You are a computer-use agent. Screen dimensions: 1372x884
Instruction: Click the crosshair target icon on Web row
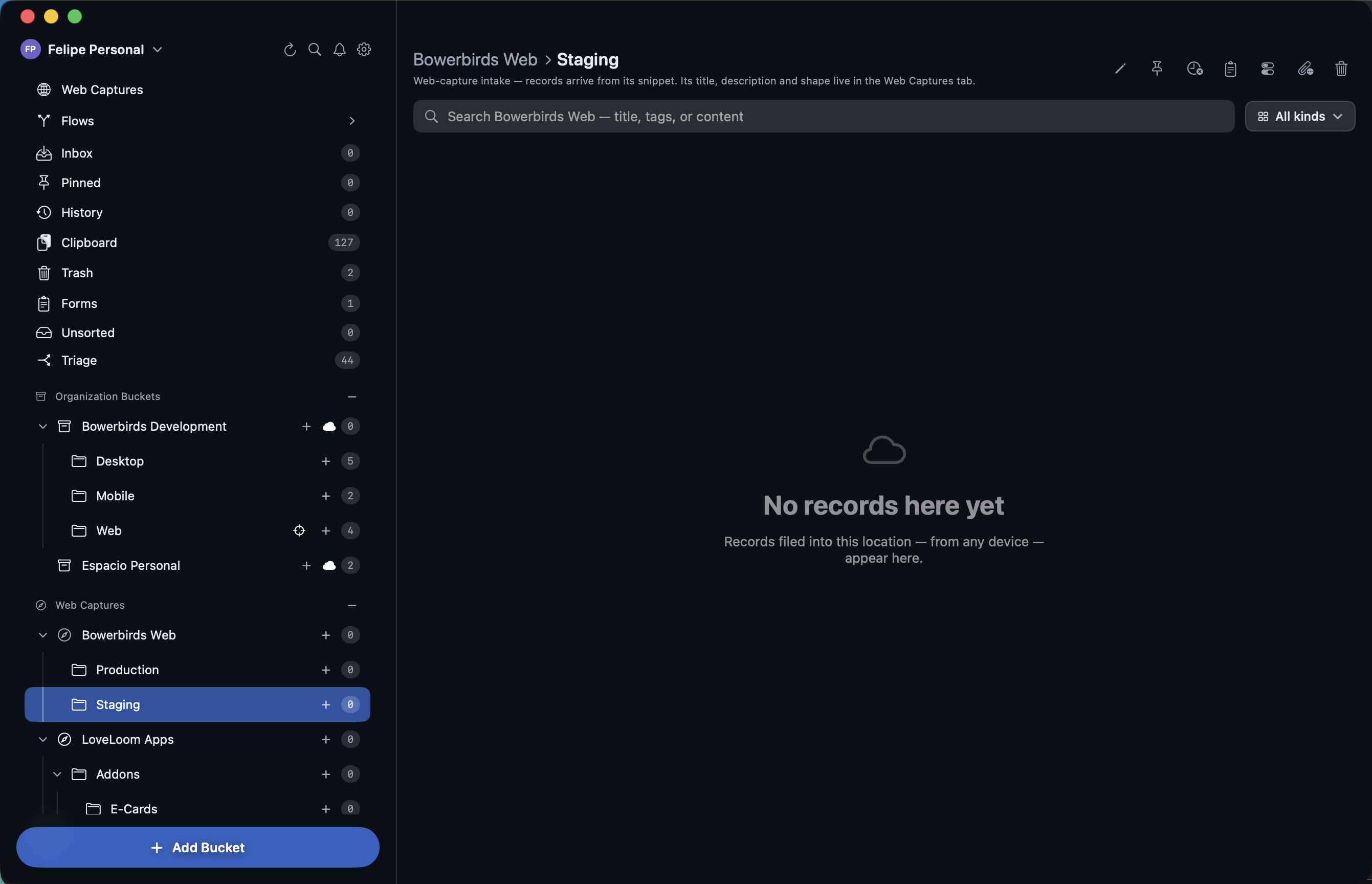(299, 531)
